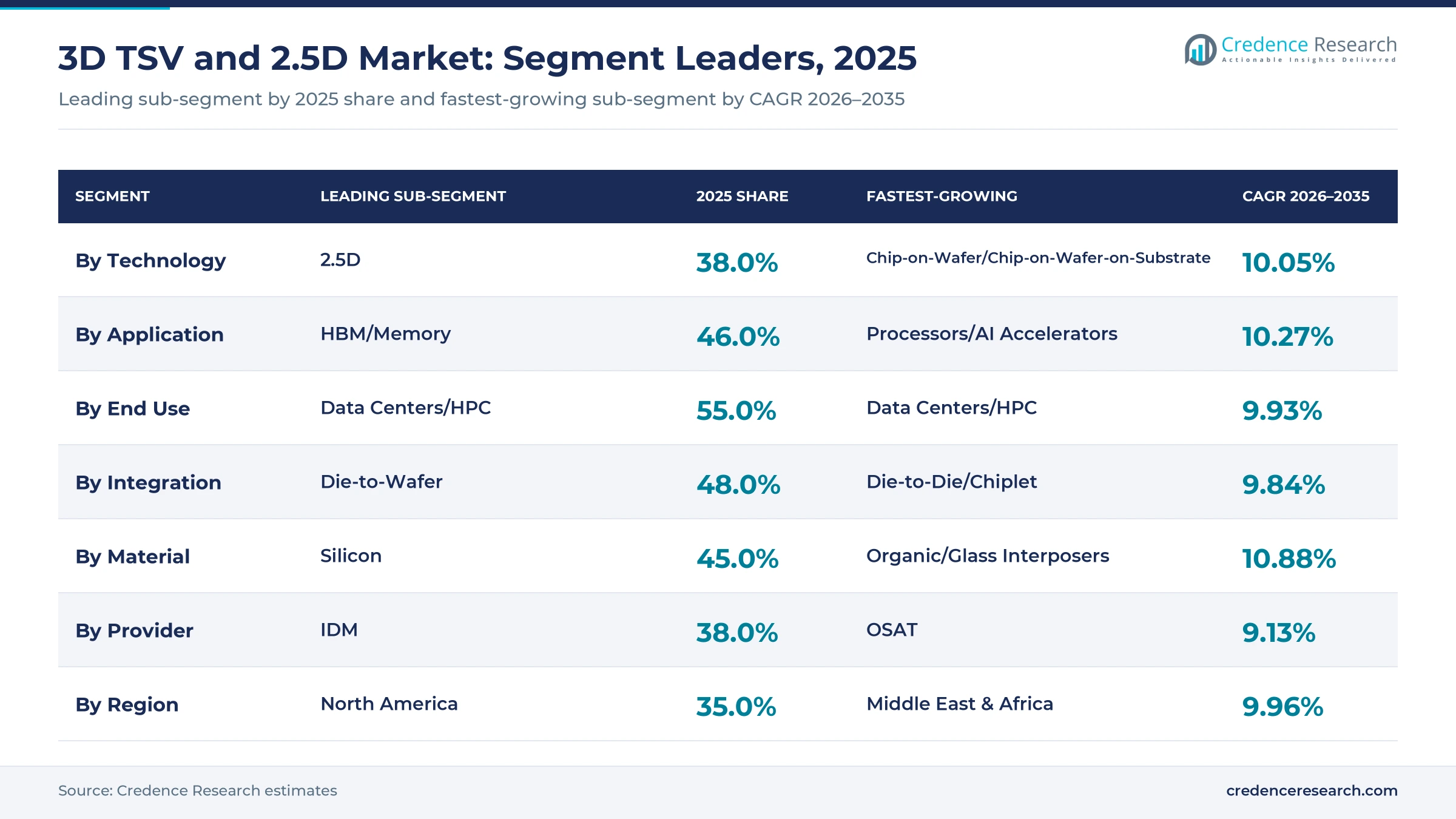Click the 9.13% CAGR value
Screen dimensions: 1456x819
pos(1279,633)
